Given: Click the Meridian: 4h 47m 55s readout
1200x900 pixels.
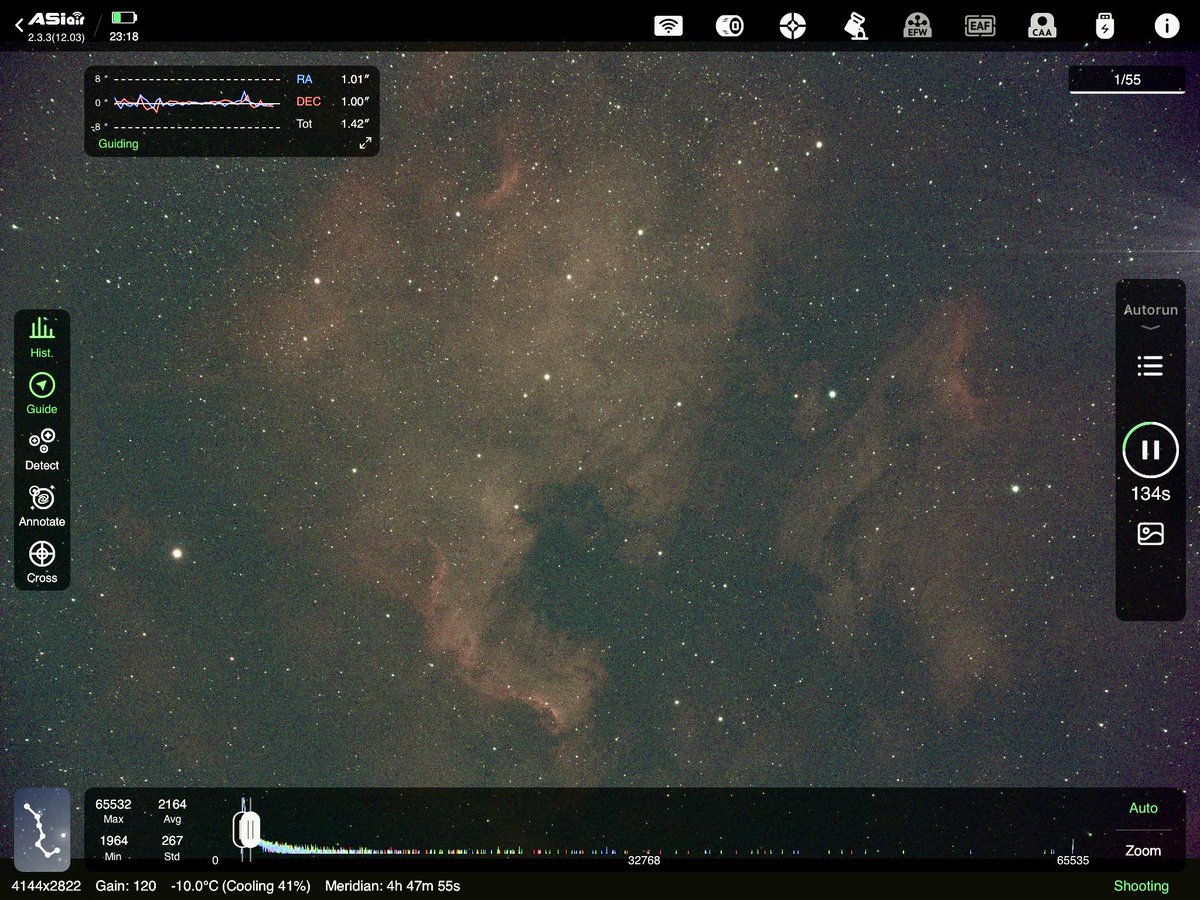Looking at the screenshot, I should [394, 886].
